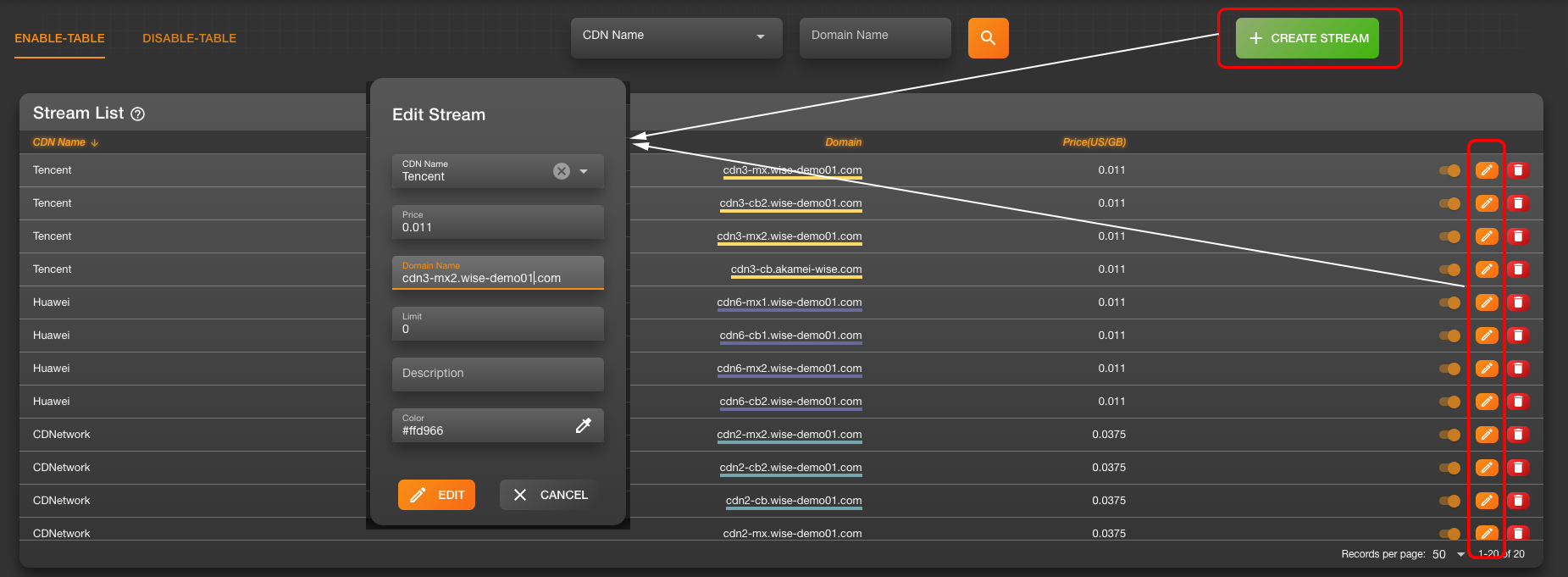Delete the cdn6-cb1.wise-demo01.com stream row
The image size is (1568, 577).
tap(1518, 336)
